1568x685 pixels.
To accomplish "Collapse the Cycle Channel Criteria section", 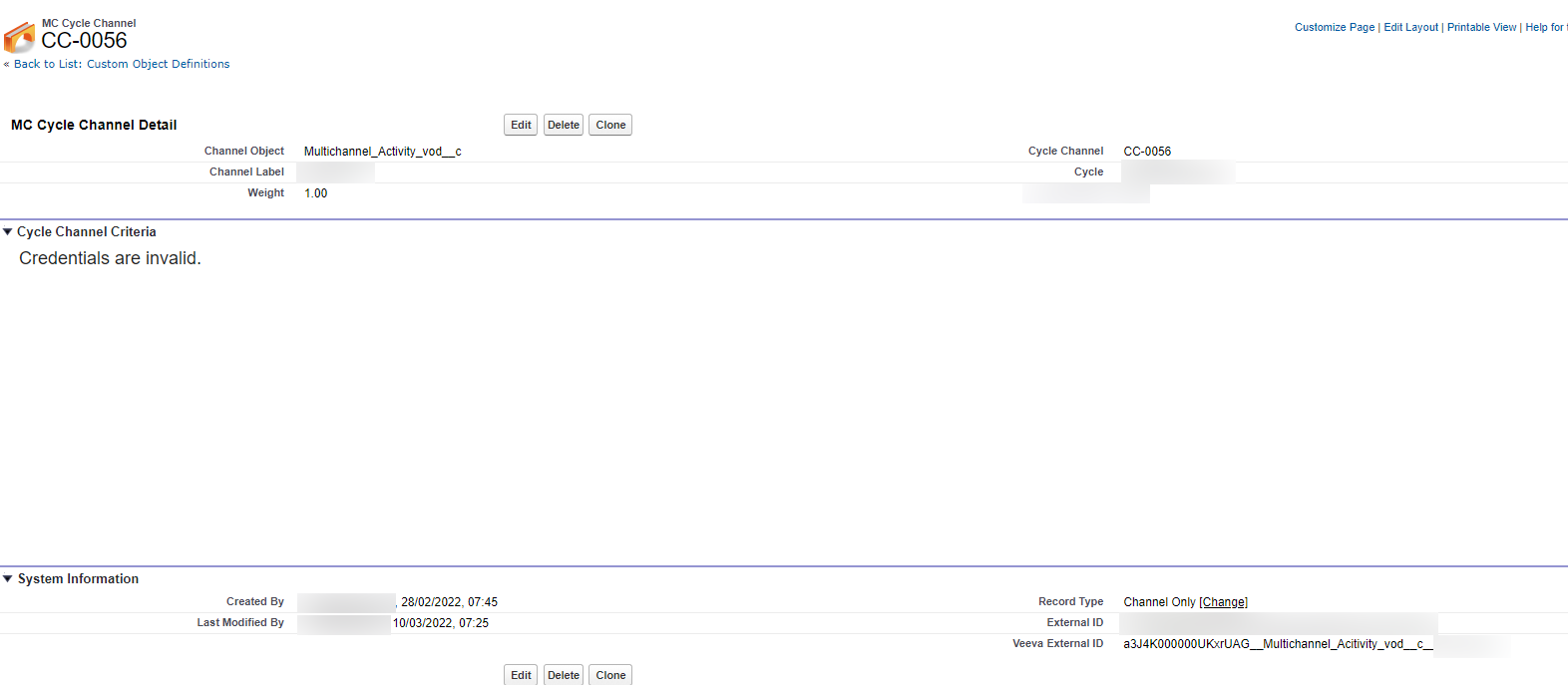I will point(8,232).
